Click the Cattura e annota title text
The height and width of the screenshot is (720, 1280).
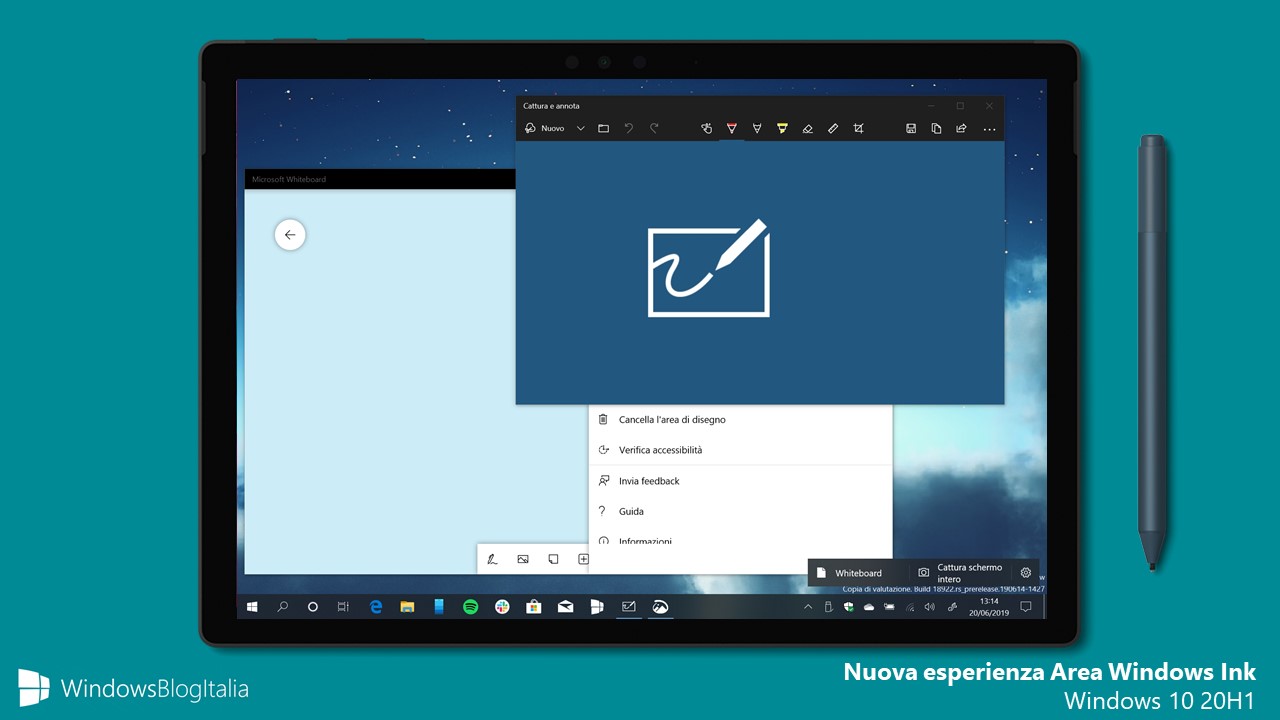[x=551, y=106]
